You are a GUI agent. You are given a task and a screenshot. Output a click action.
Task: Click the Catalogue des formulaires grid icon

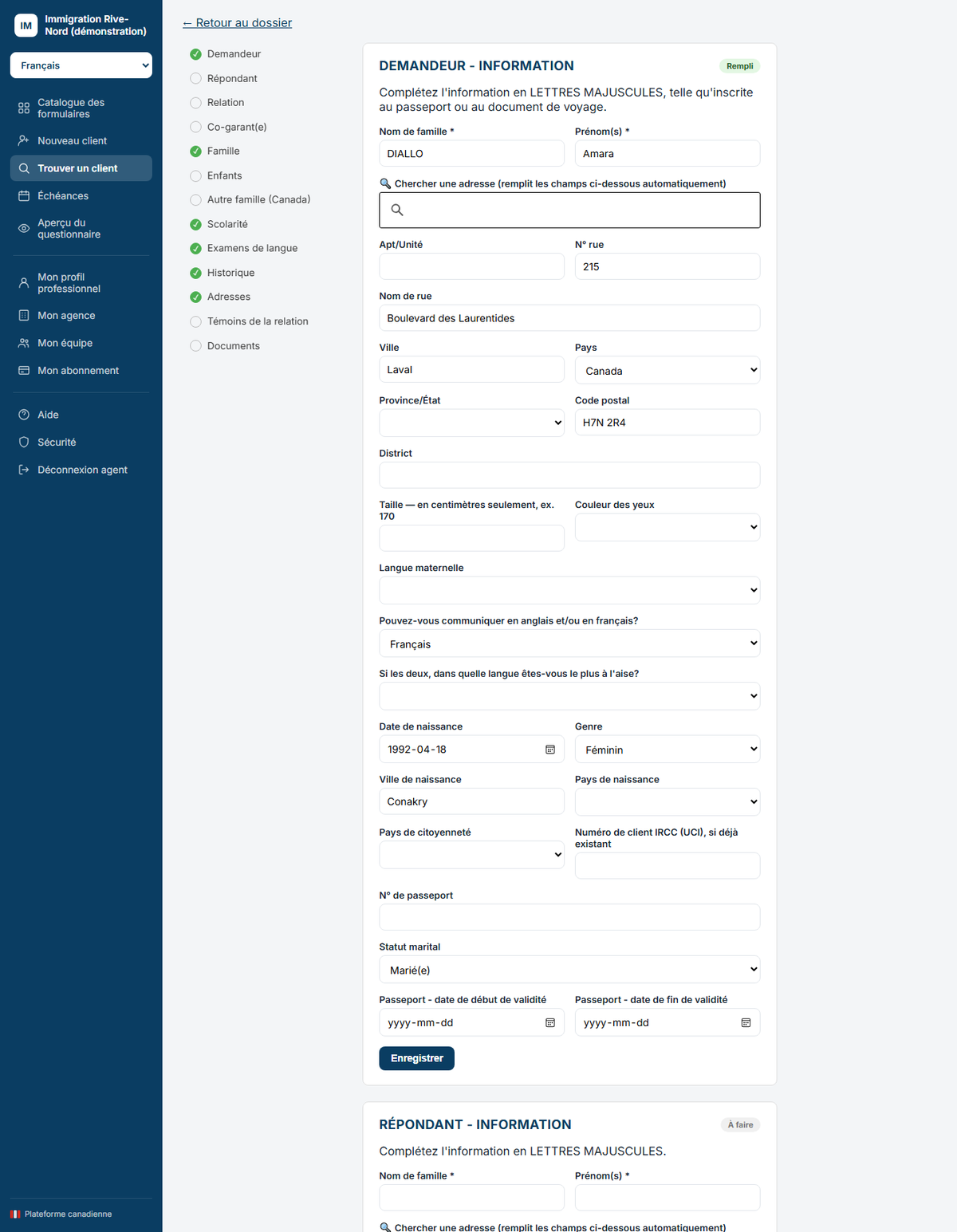click(x=24, y=108)
